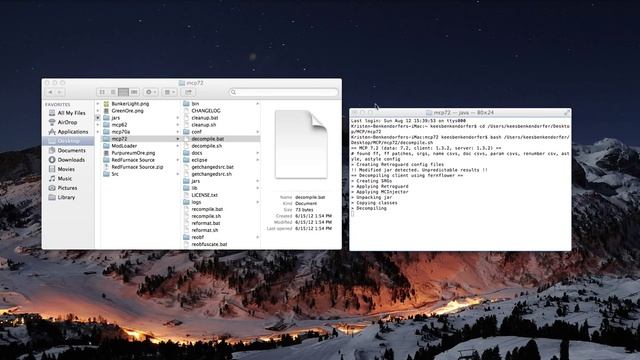
Task: Open the gear Action menu in Finder
Action: tap(151, 92)
